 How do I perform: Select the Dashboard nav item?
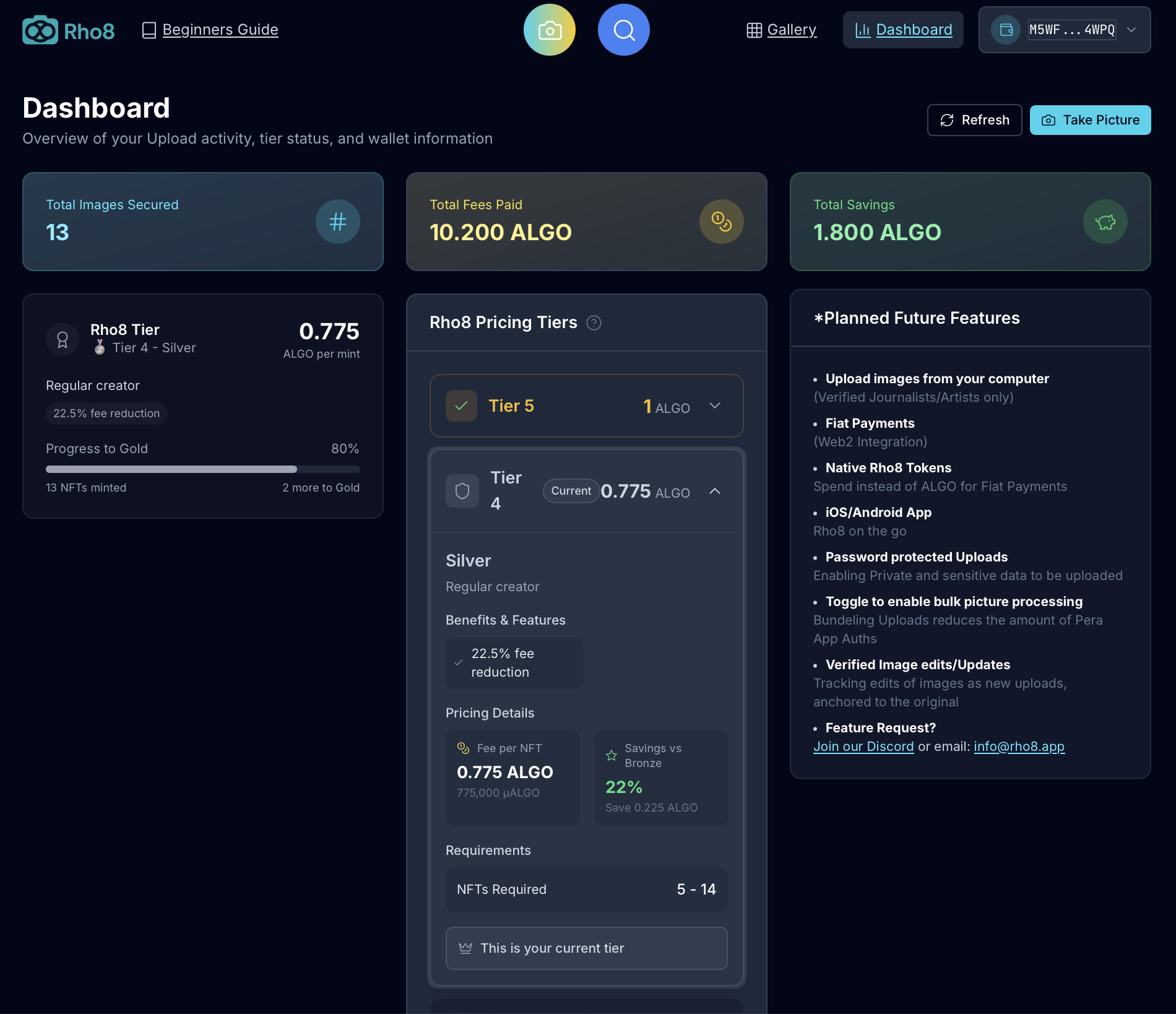tap(903, 30)
